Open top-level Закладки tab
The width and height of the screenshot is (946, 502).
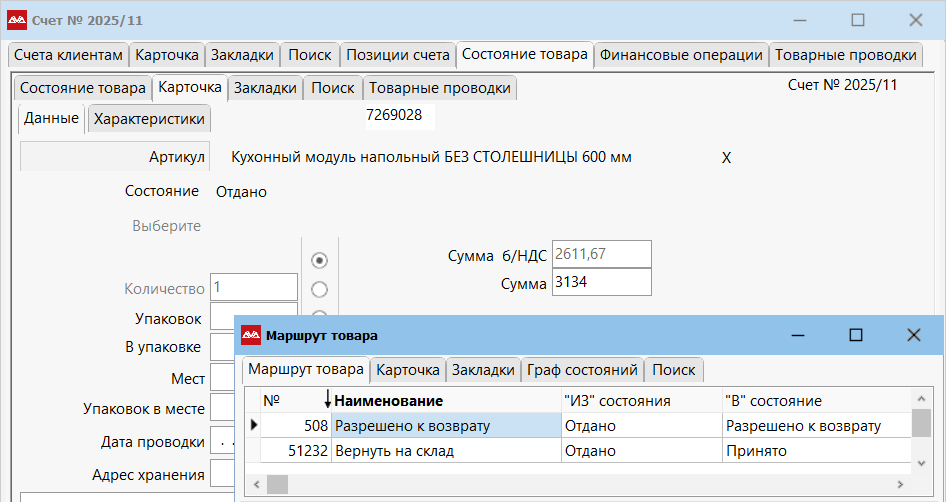(x=243, y=55)
